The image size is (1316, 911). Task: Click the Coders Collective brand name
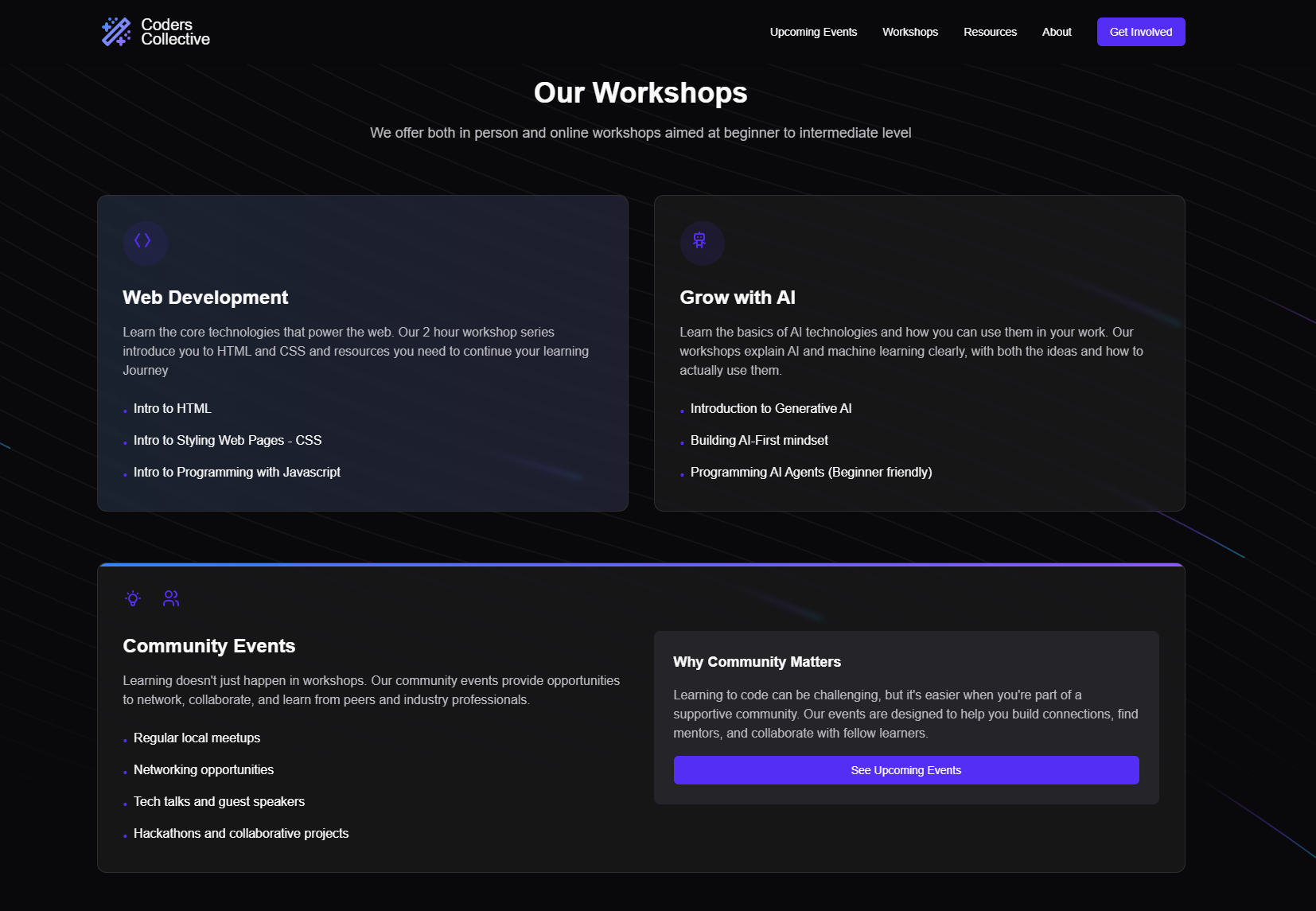click(175, 32)
